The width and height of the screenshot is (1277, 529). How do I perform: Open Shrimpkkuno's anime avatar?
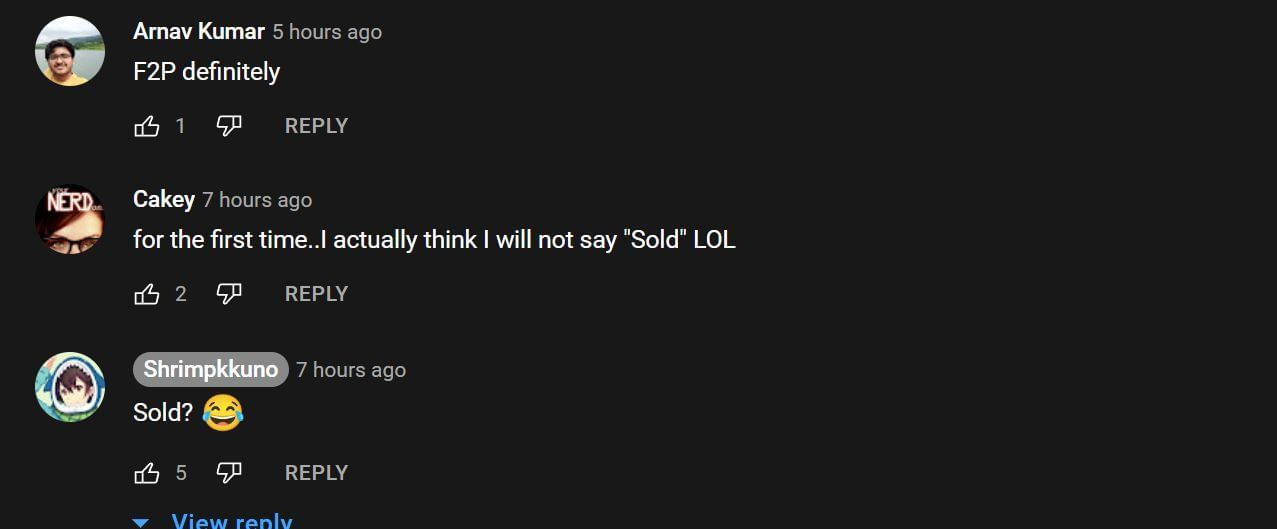coord(70,387)
